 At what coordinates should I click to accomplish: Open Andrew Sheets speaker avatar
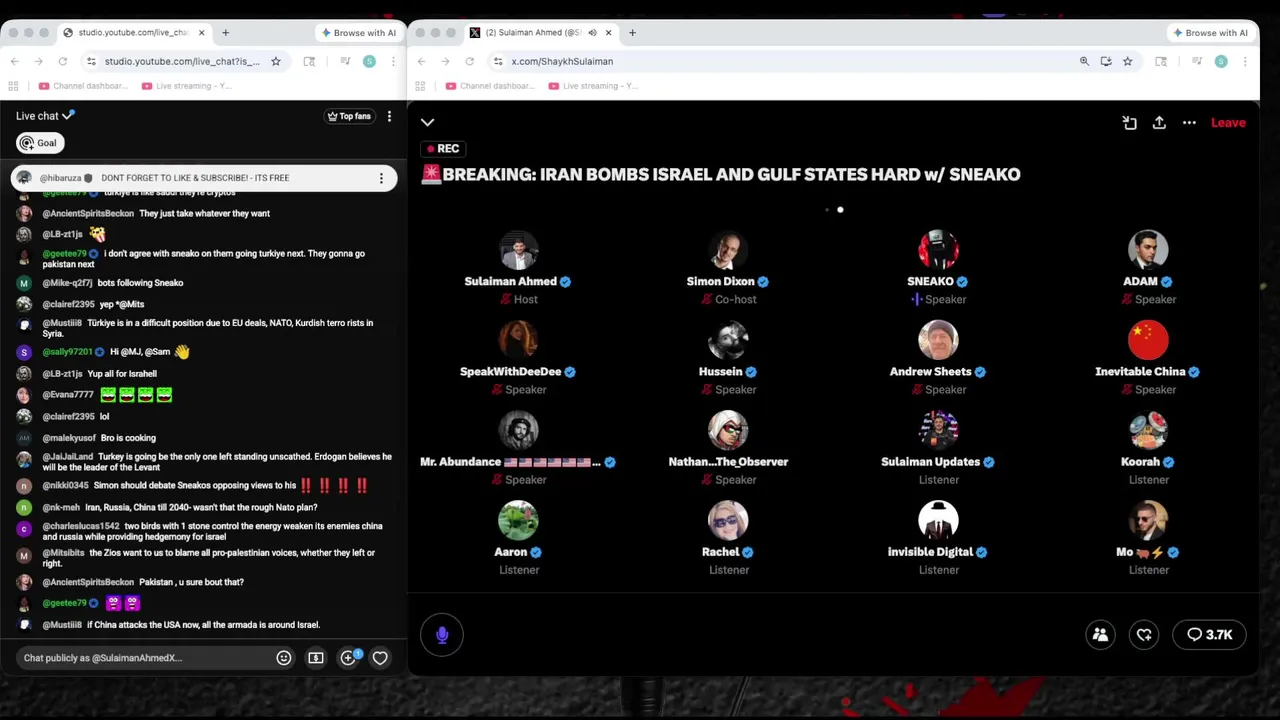point(938,340)
